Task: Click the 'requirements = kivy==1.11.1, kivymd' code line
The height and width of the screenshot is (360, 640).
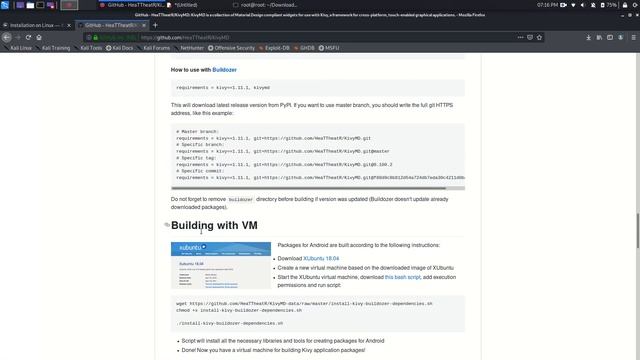Action: point(223,88)
